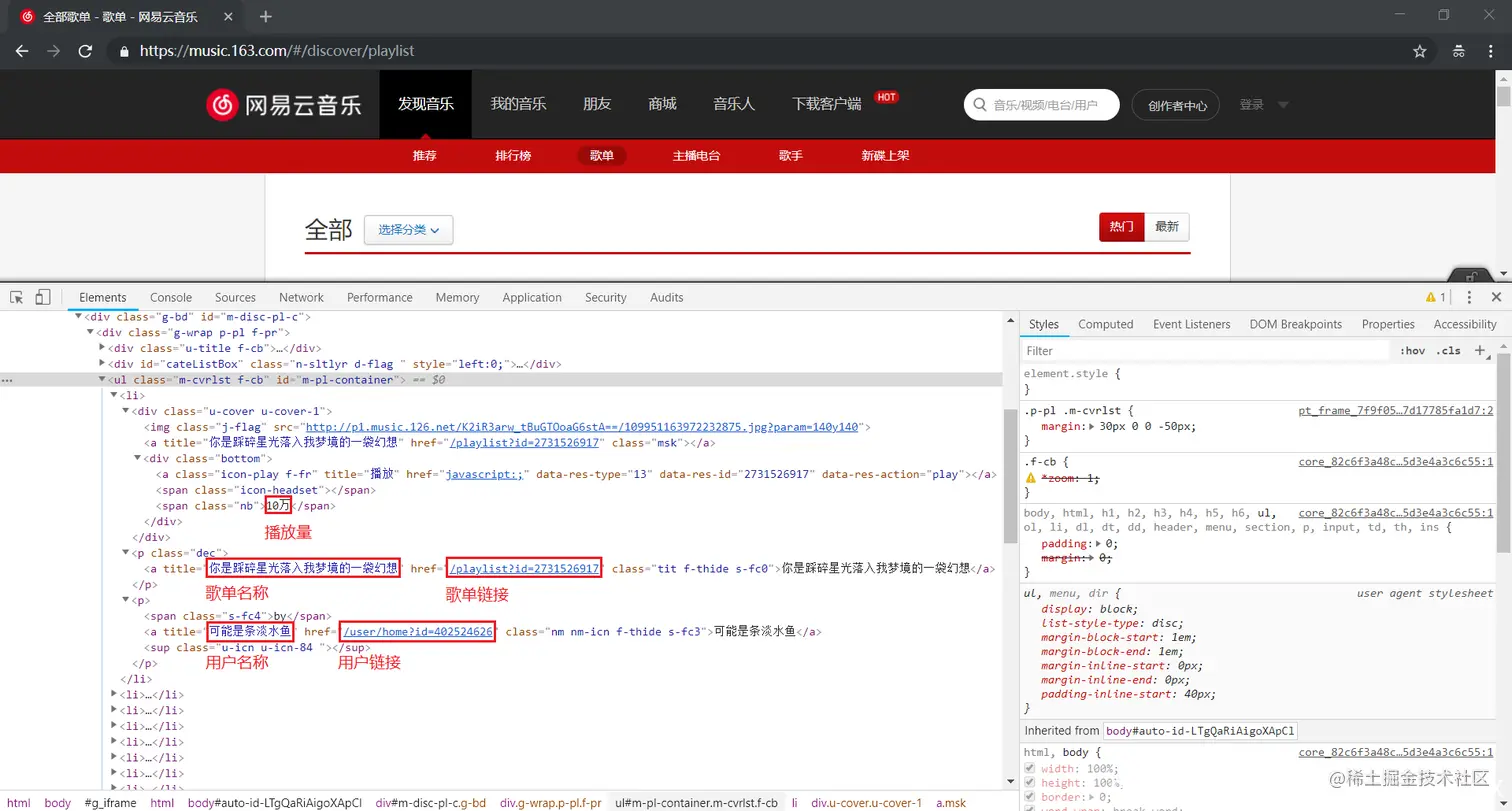1512x811 pixels.
Task: Select the 热门 sort button
Action: coord(1121,227)
